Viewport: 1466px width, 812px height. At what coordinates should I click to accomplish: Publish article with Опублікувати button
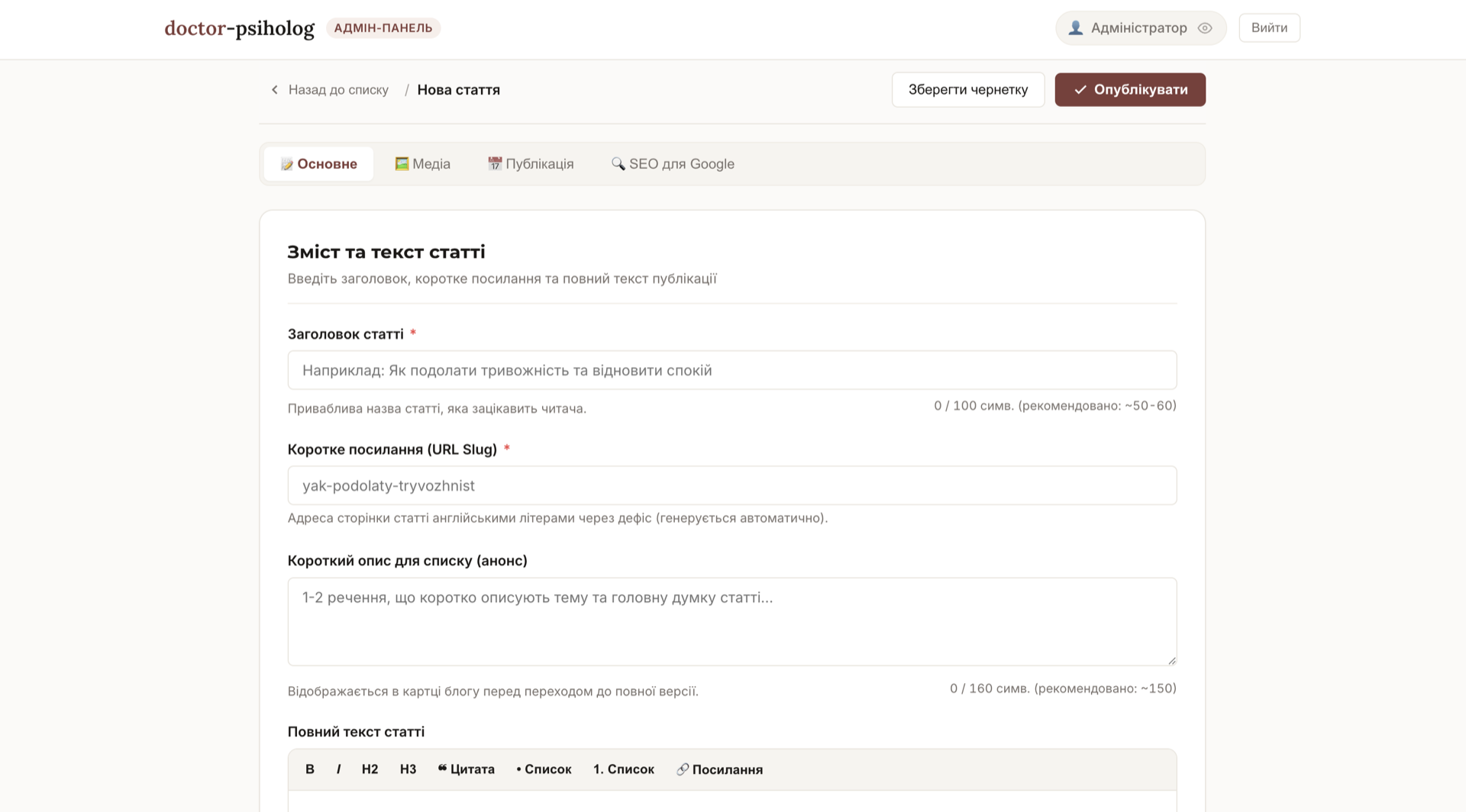[1130, 90]
